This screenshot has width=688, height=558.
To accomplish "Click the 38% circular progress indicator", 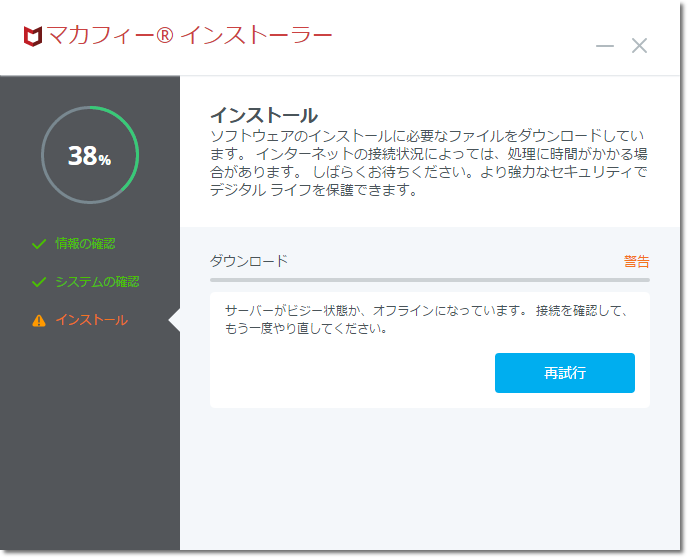I will point(90,155).
